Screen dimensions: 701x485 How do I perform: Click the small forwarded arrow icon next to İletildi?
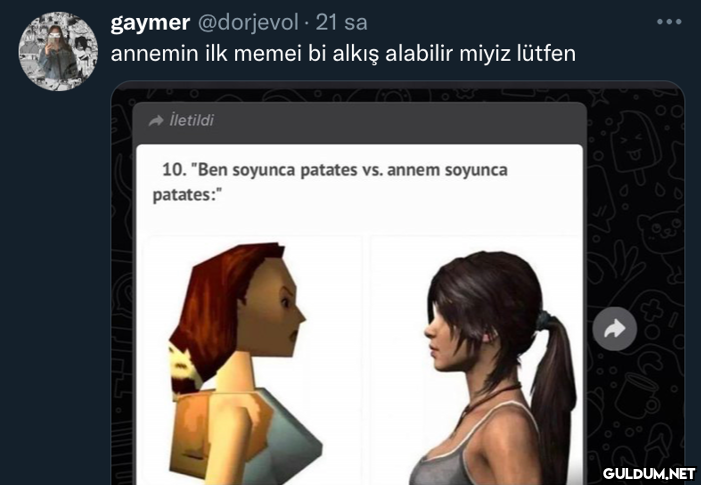click(156, 121)
